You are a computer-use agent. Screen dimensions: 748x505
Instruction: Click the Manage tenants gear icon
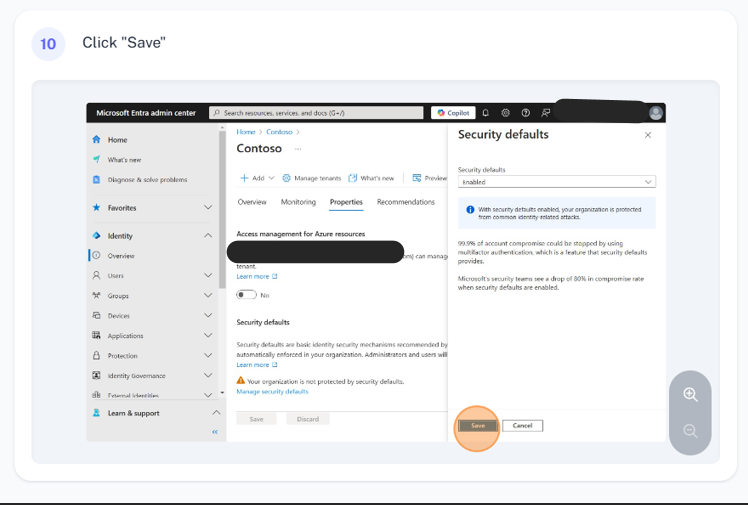286,178
